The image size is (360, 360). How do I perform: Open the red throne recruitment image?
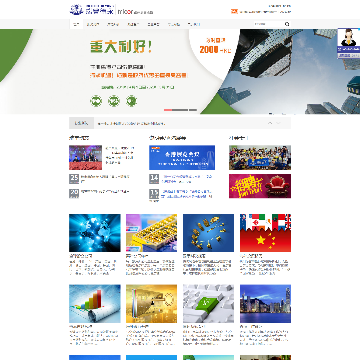click(260, 186)
